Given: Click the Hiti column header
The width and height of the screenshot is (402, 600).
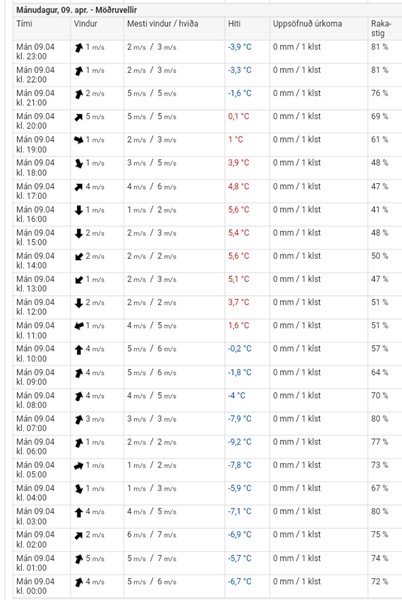Looking at the screenshot, I should (234, 24).
